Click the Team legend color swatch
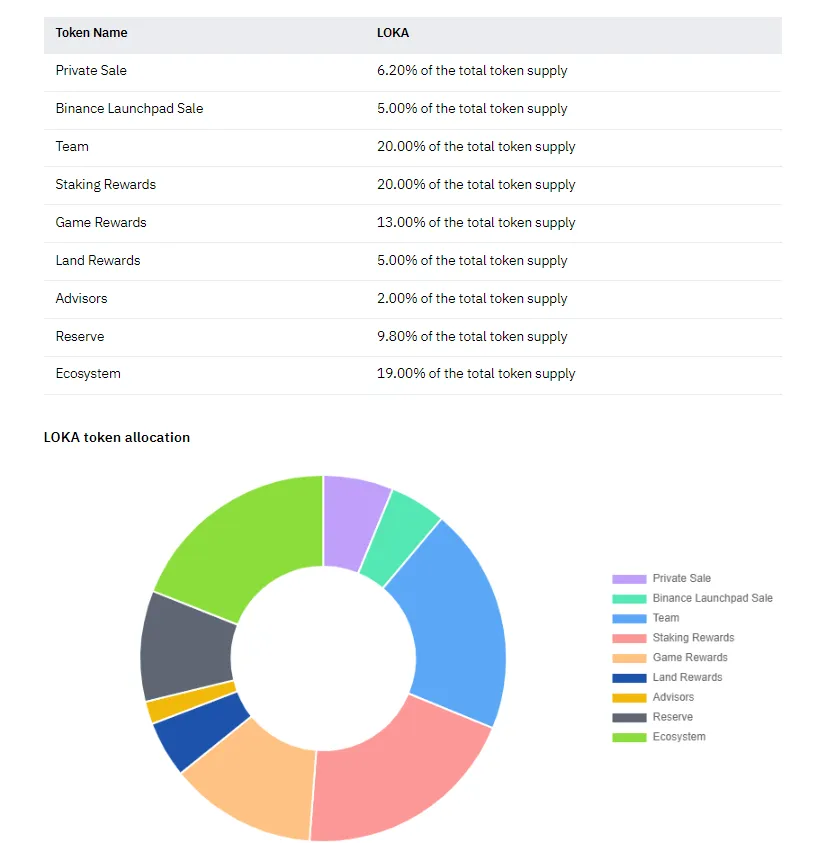The image size is (813, 843). click(629, 619)
